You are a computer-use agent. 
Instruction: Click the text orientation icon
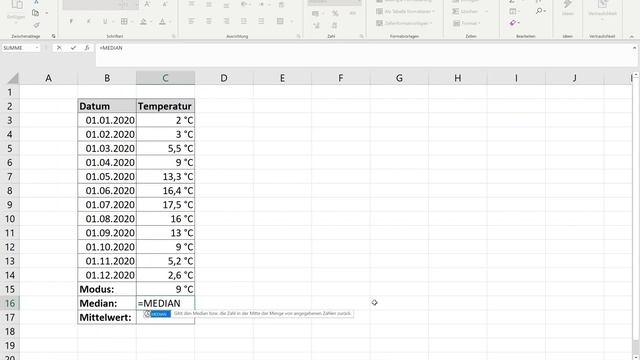click(244, 4)
